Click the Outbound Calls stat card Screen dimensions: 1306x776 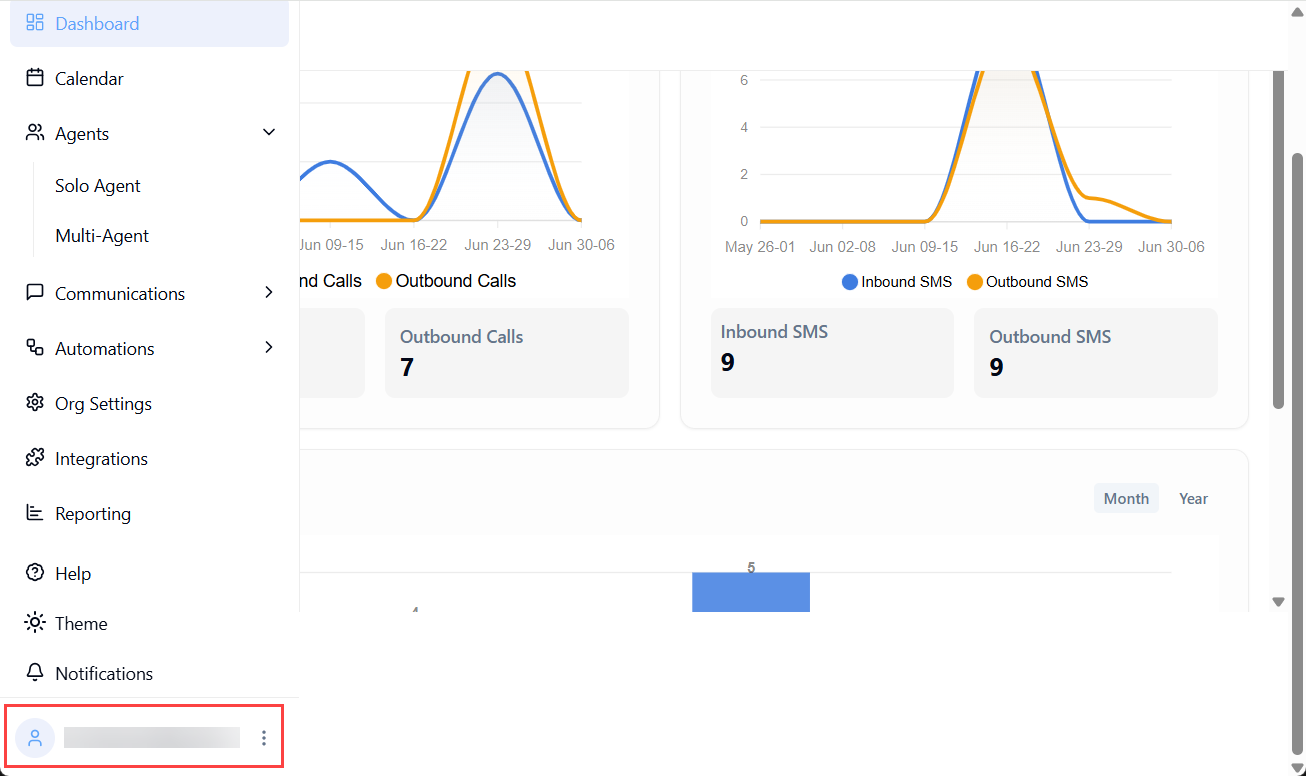coord(506,353)
